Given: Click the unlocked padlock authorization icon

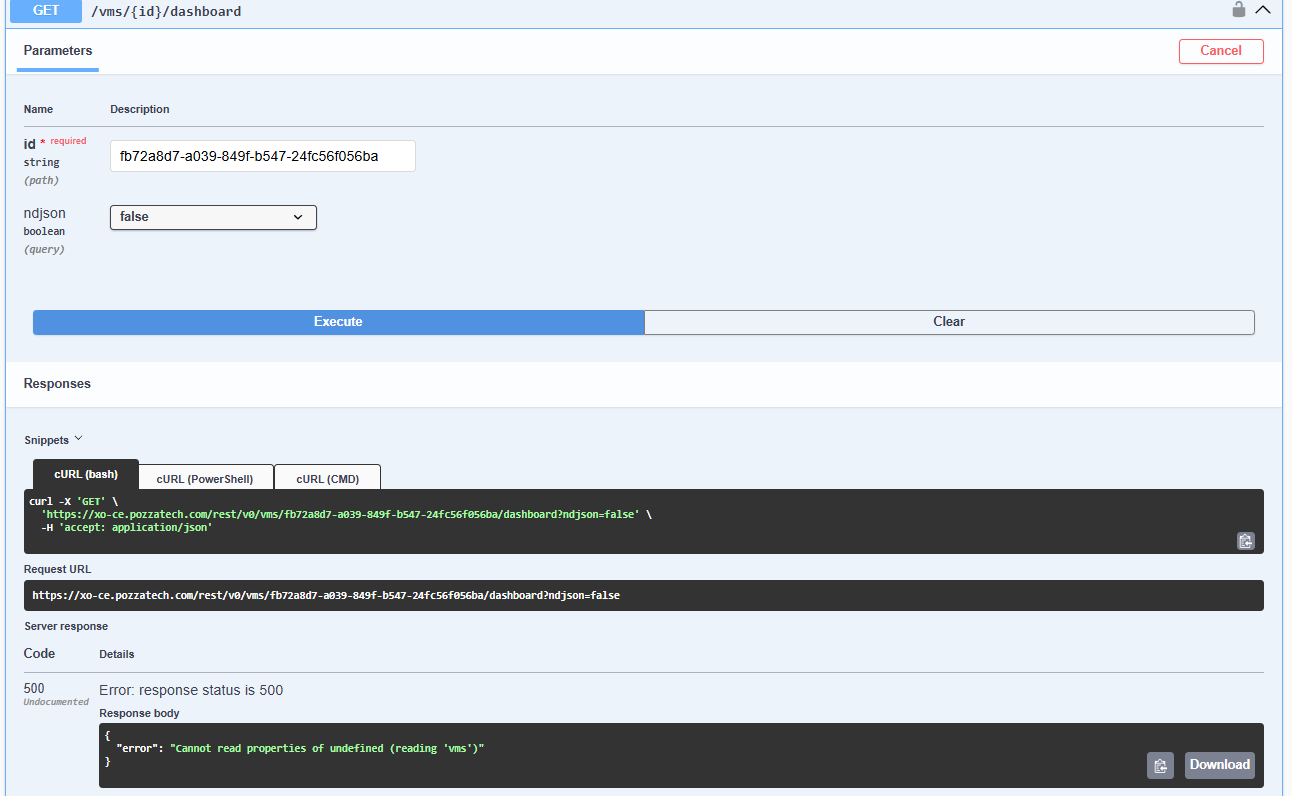Looking at the screenshot, I should click(x=1238, y=10).
